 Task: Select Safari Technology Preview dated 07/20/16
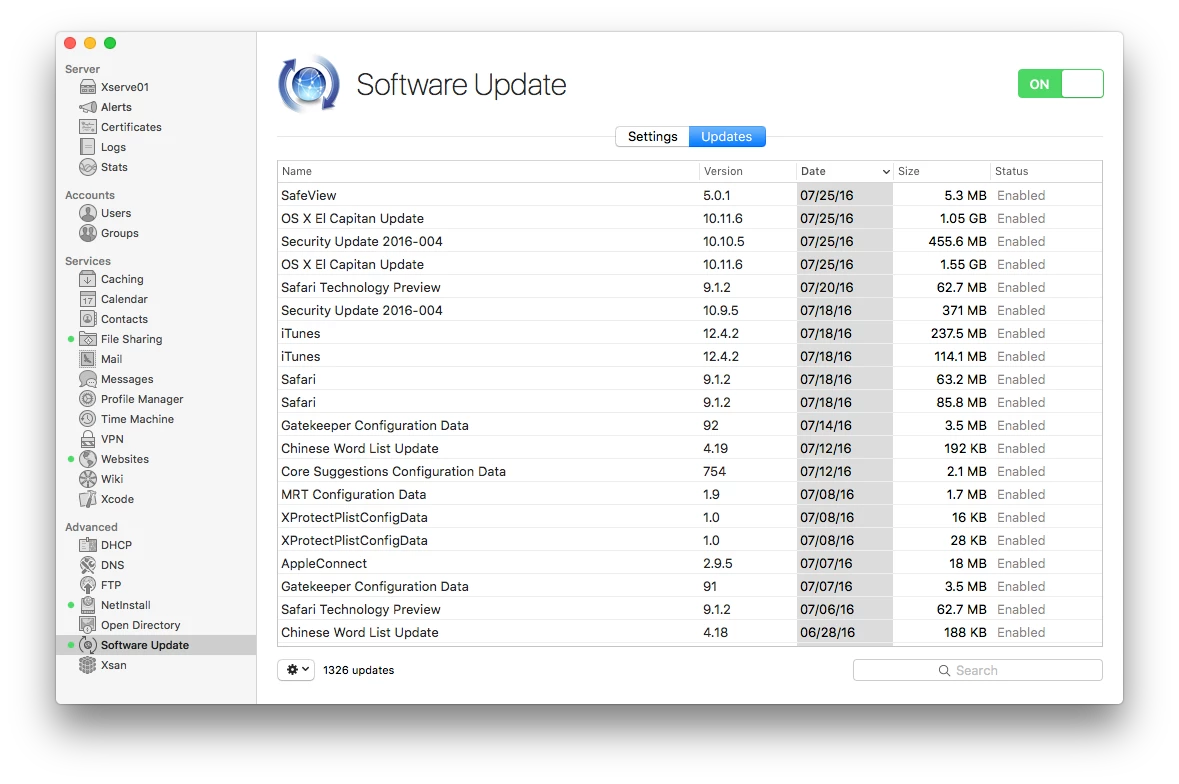690,287
